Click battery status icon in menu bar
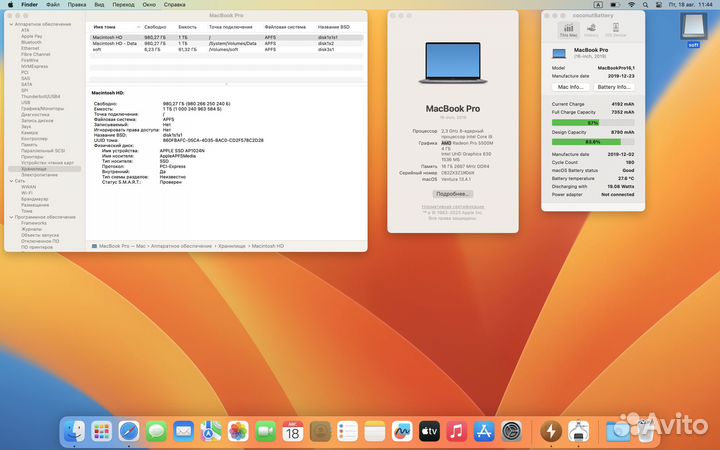 [x=615, y=5]
